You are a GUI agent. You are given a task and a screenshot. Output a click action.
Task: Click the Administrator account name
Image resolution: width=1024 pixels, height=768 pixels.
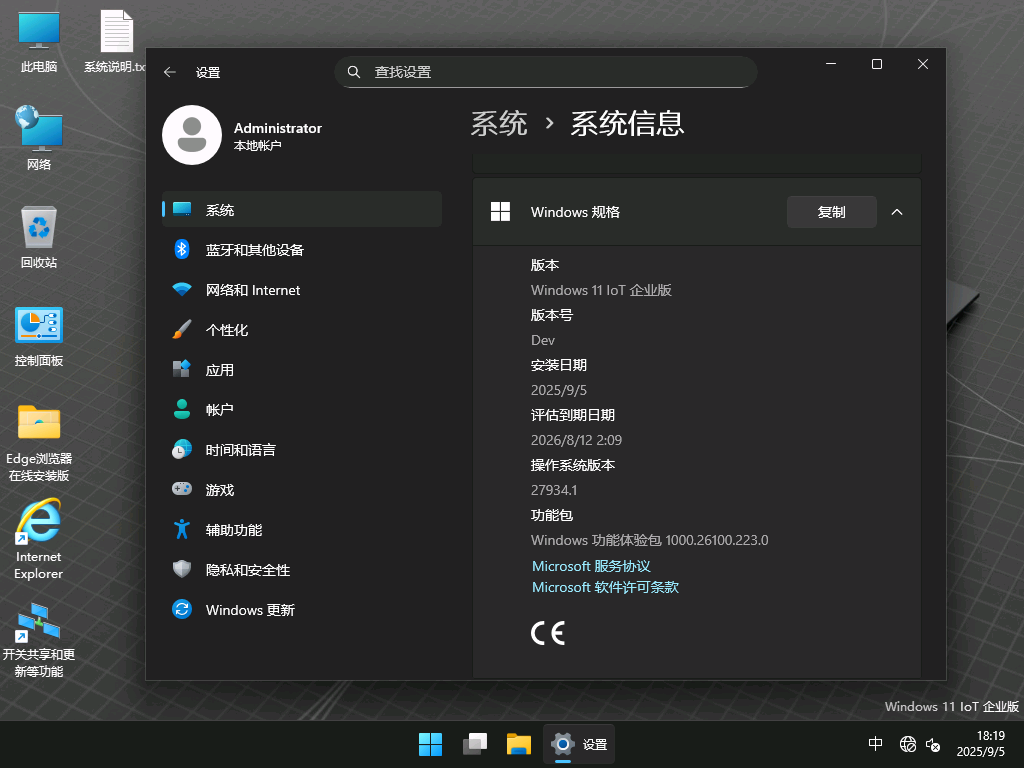tap(278, 127)
